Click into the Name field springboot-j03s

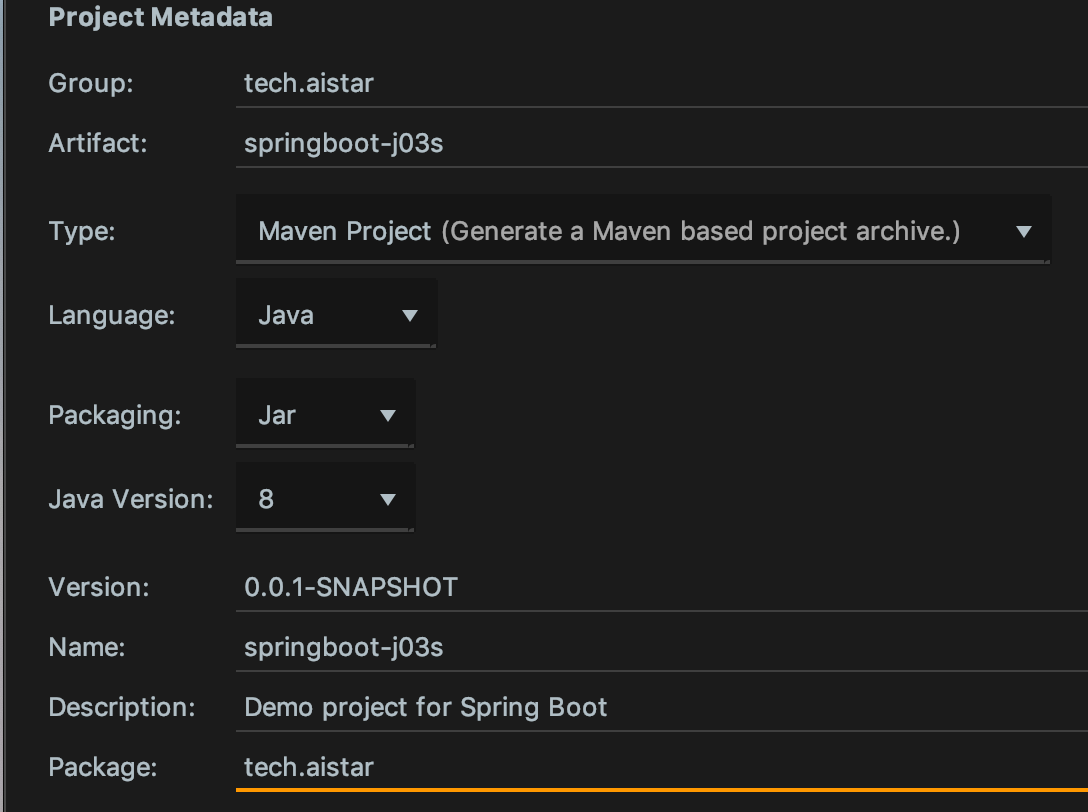pyautogui.click(x=662, y=648)
